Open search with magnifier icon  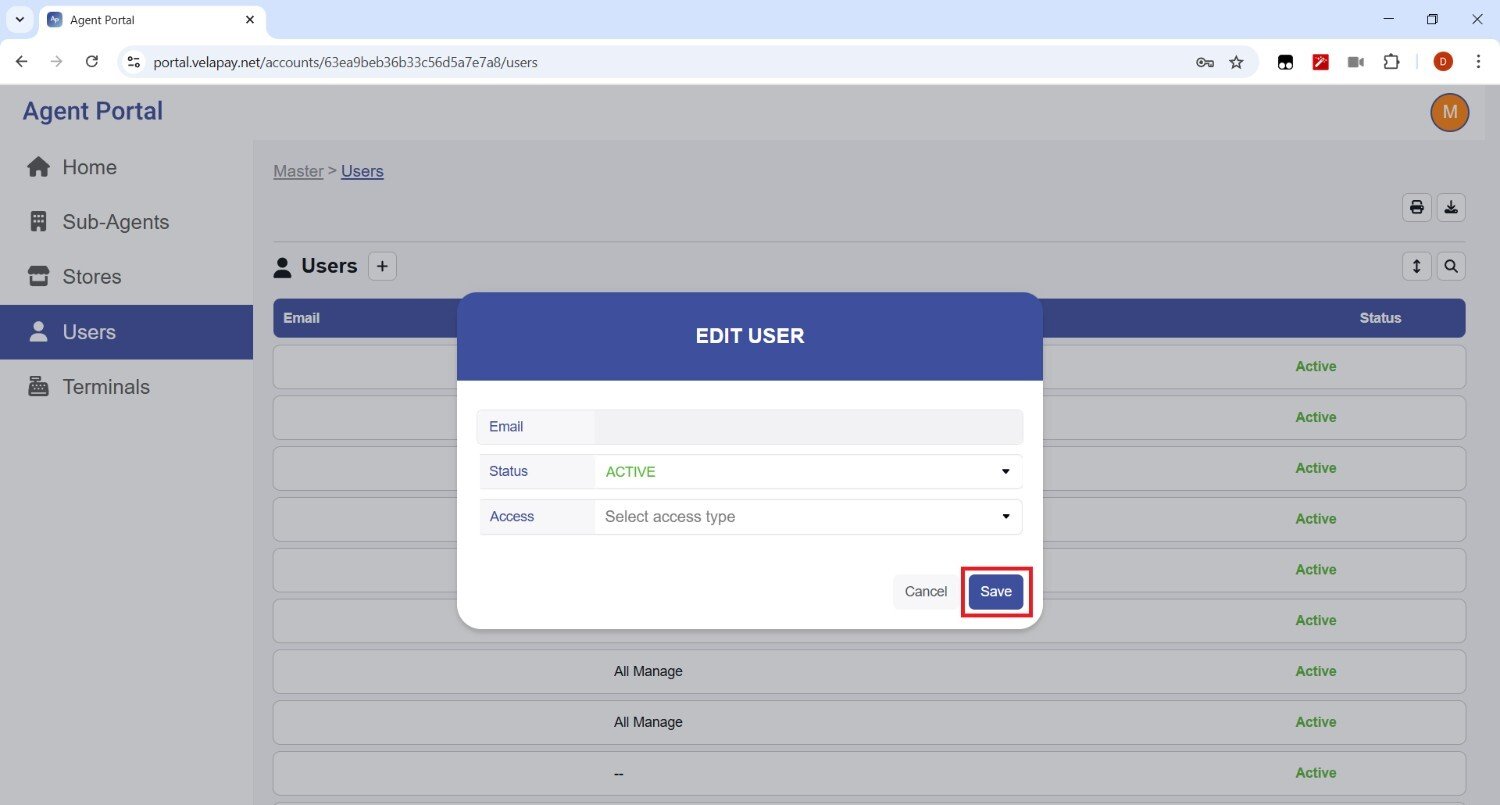tap(1451, 266)
